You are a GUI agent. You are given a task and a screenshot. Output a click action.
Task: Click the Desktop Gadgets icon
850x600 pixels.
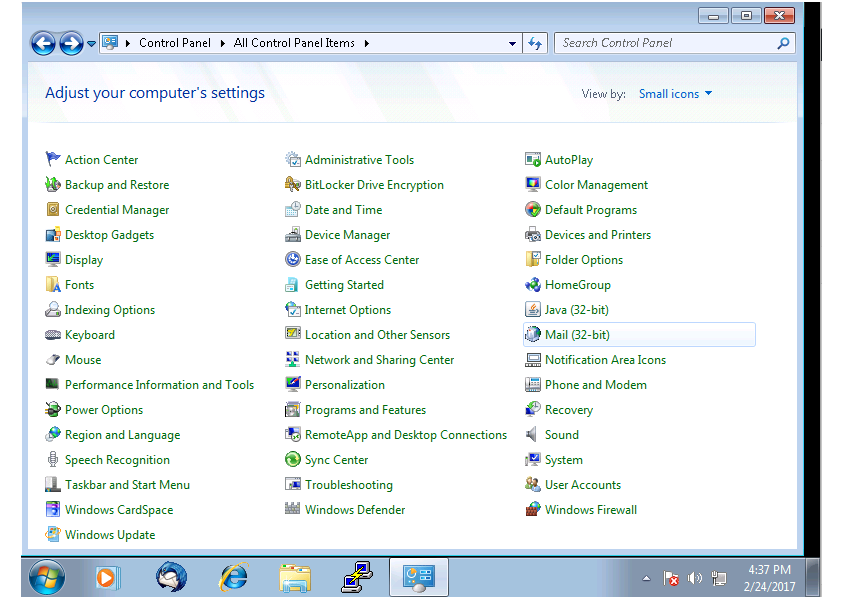(53, 234)
